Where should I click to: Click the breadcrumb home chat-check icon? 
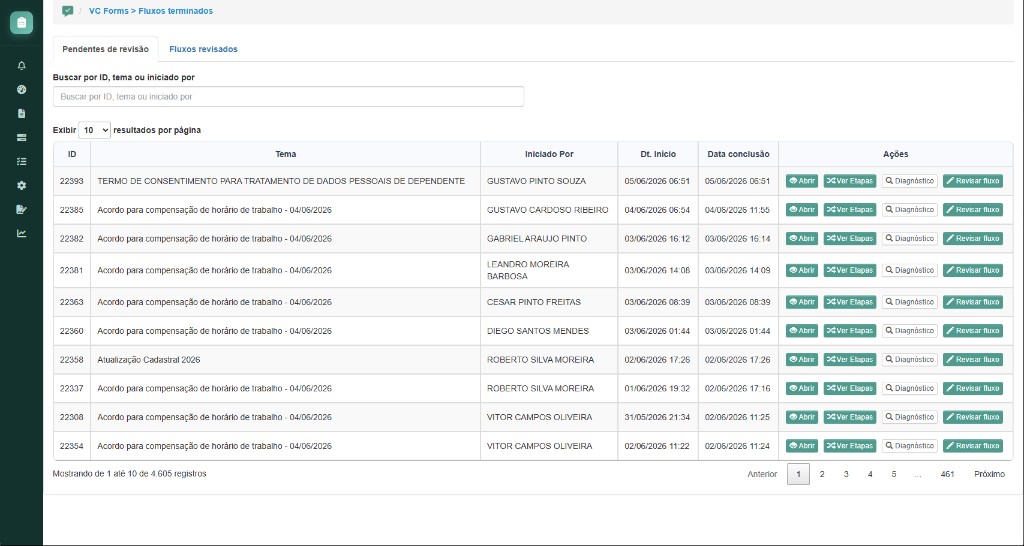pos(67,11)
